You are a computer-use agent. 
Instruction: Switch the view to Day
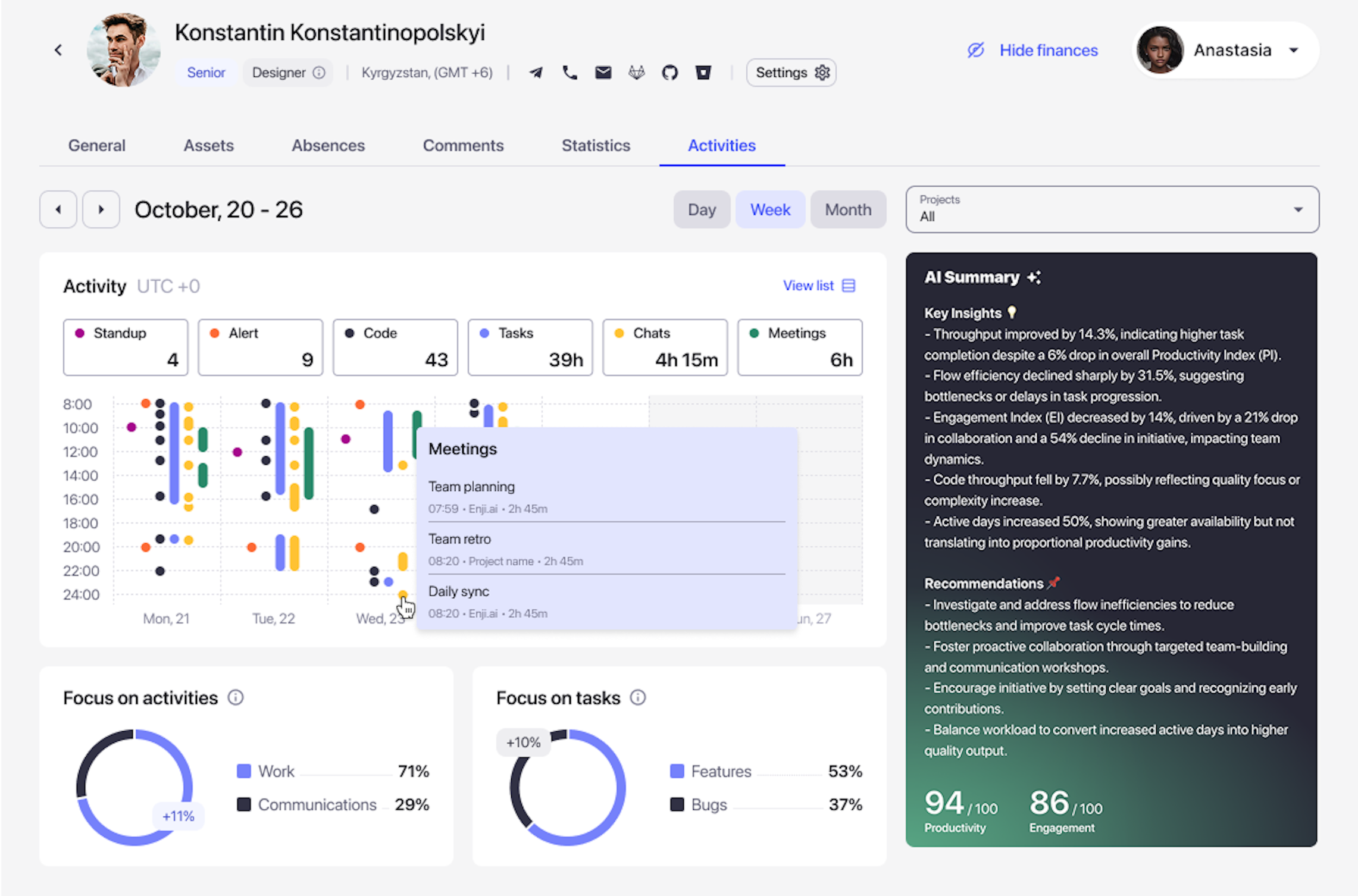coord(701,209)
